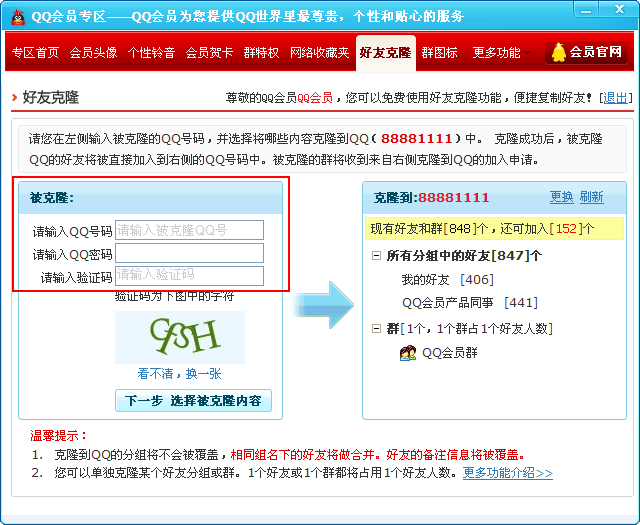
Task: Open the 更多功能介绍>> link
Action: click(x=508, y=473)
